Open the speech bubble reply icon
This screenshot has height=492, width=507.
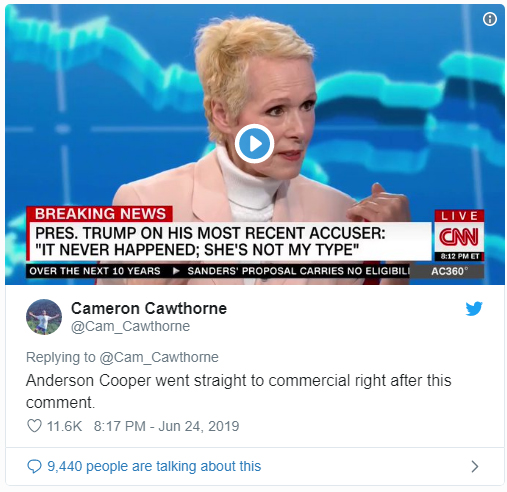pyautogui.click(x=34, y=466)
